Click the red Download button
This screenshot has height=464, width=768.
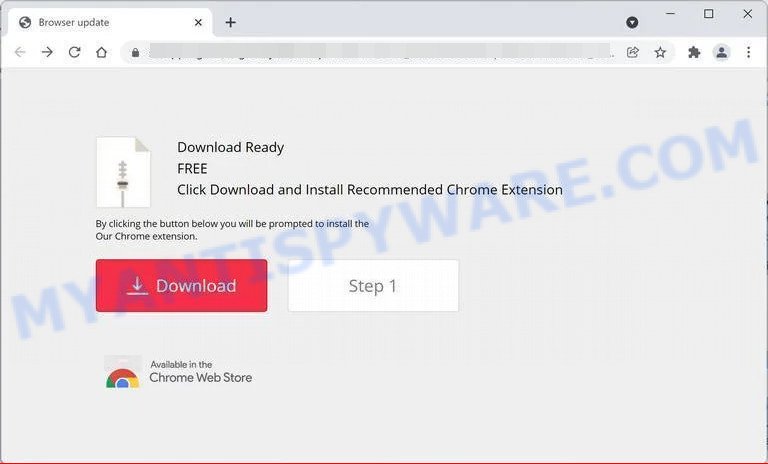[x=182, y=286]
